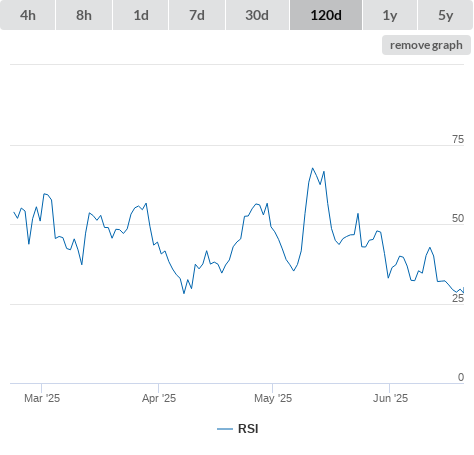Switch to the 8h time range

point(84,15)
